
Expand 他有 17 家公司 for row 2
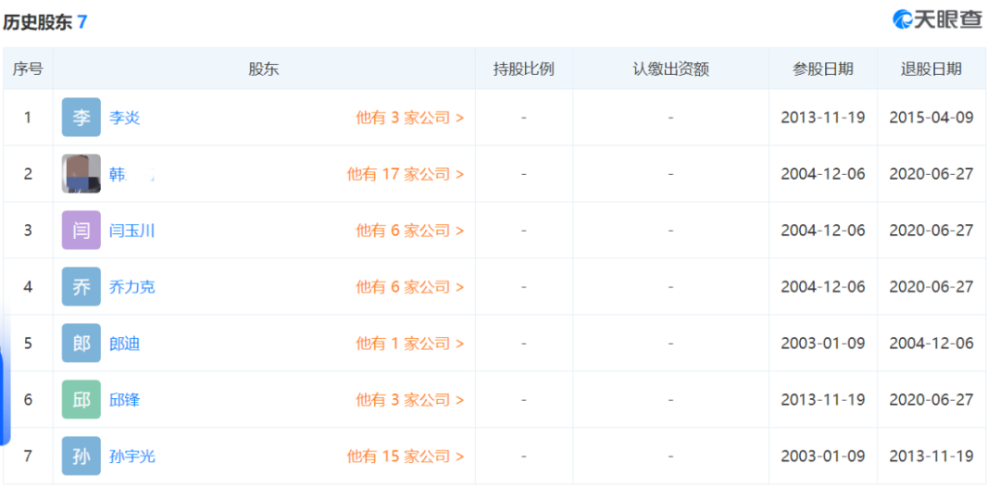click(405, 174)
